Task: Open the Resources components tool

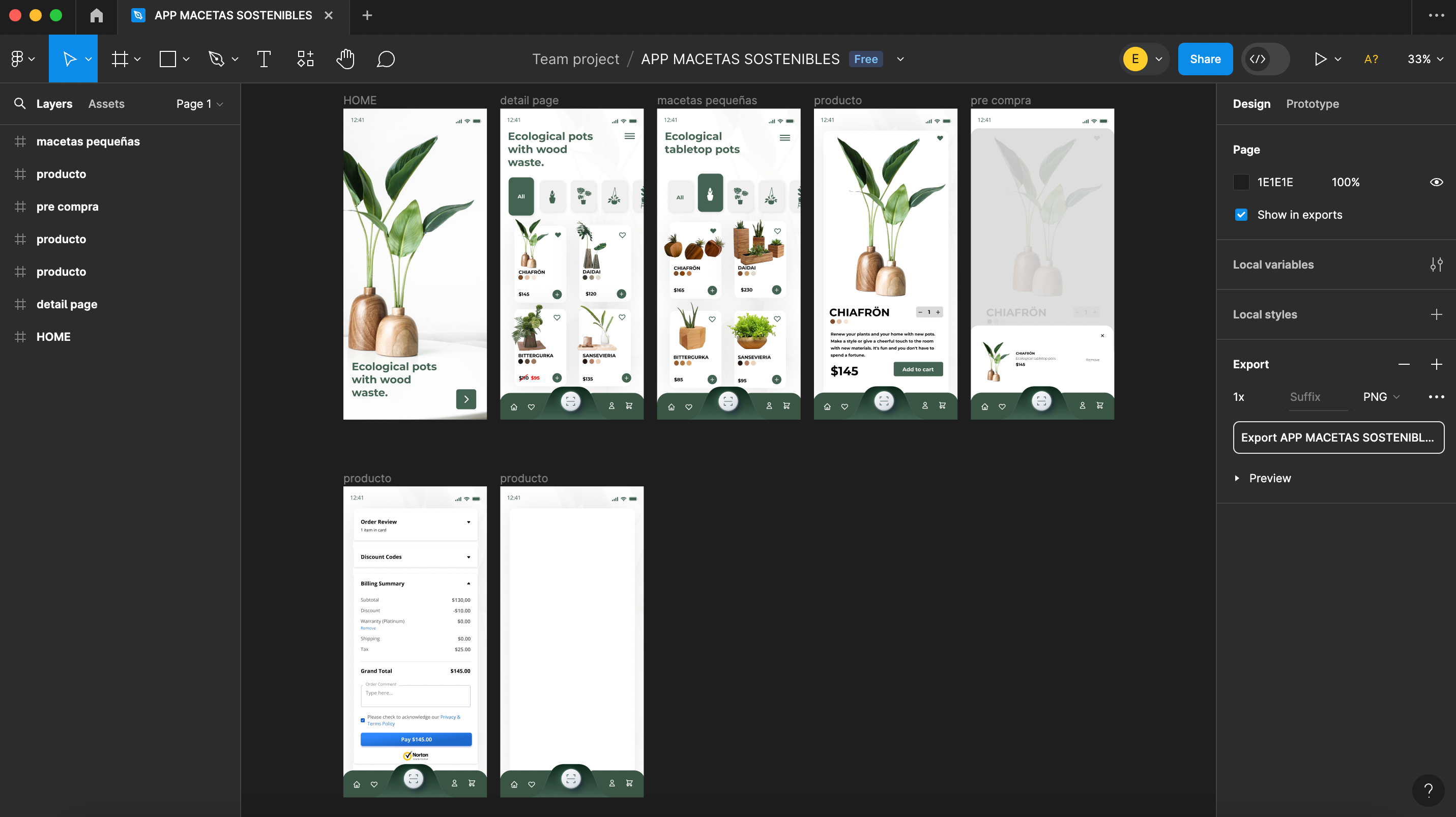Action: 305,59
